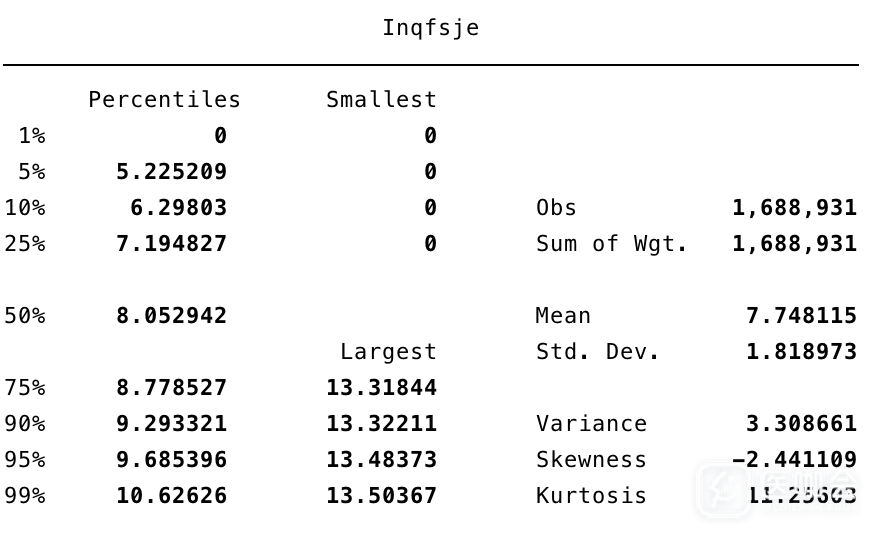Click the 5th percentile value 5.225209
This screenshot has height=538, width=886.
point(171,172)
